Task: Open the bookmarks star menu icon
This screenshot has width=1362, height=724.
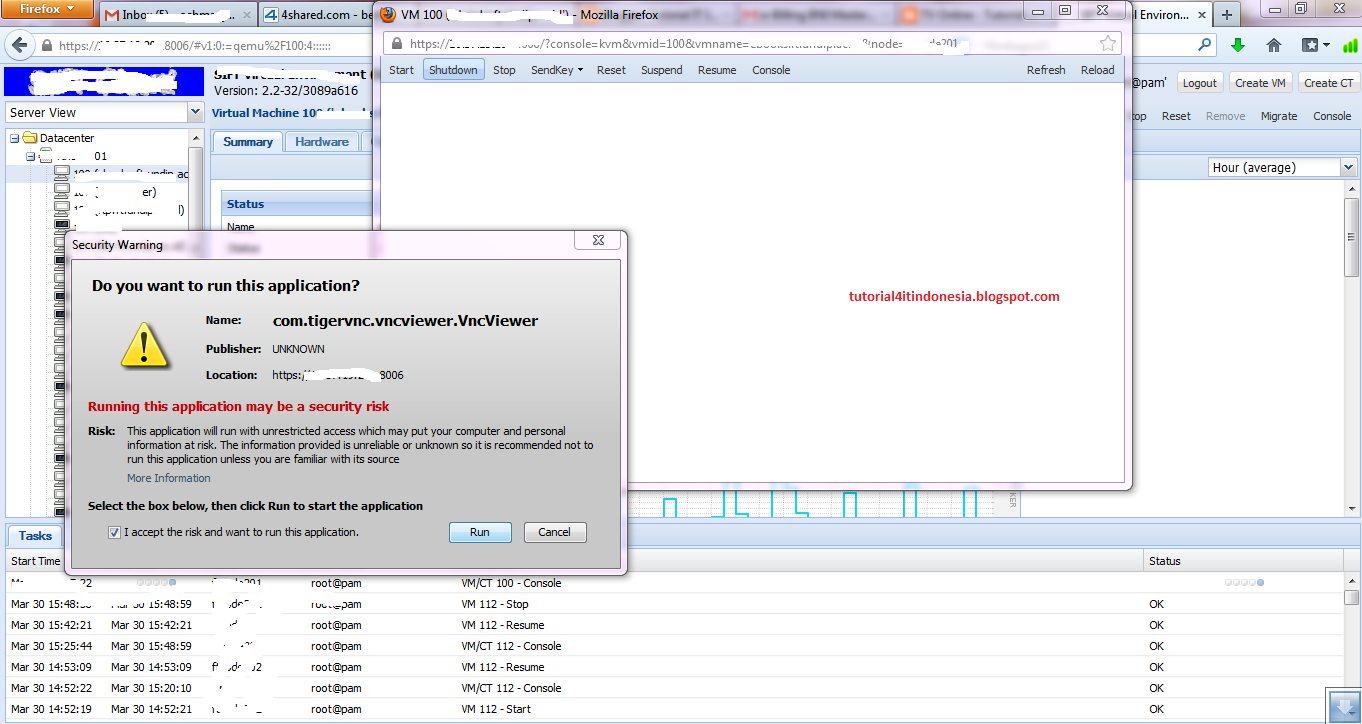Action: click(1316, 45)
